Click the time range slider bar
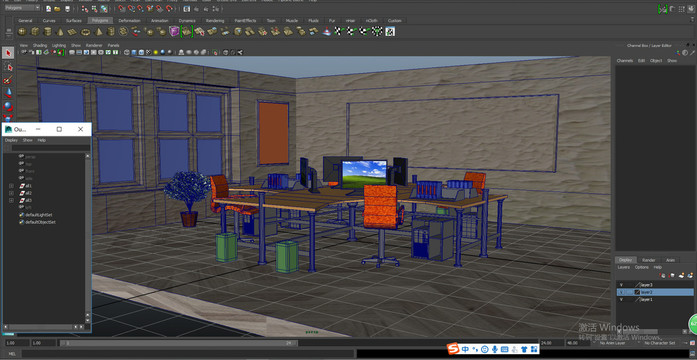Screen dimensions: 697x360 [178, 343]
